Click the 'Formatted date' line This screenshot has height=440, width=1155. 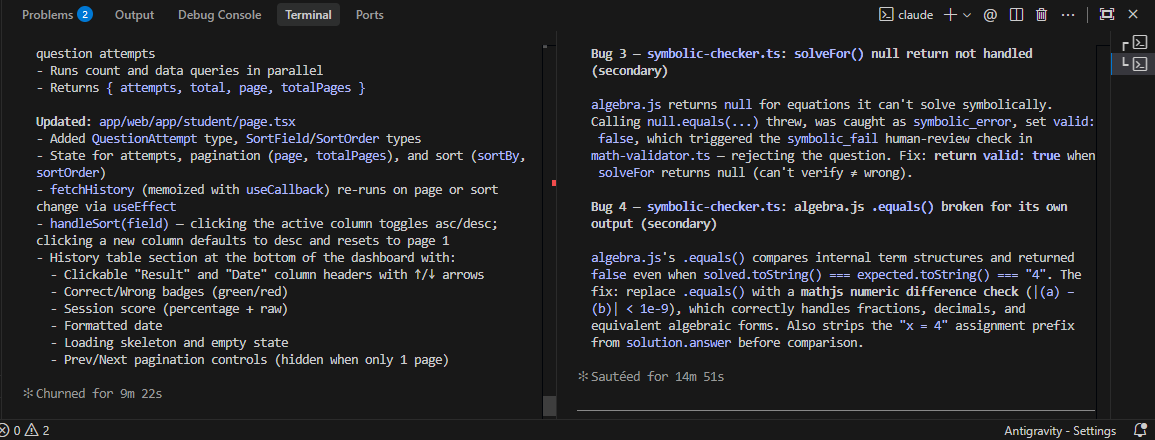click(x=107, y=325)
